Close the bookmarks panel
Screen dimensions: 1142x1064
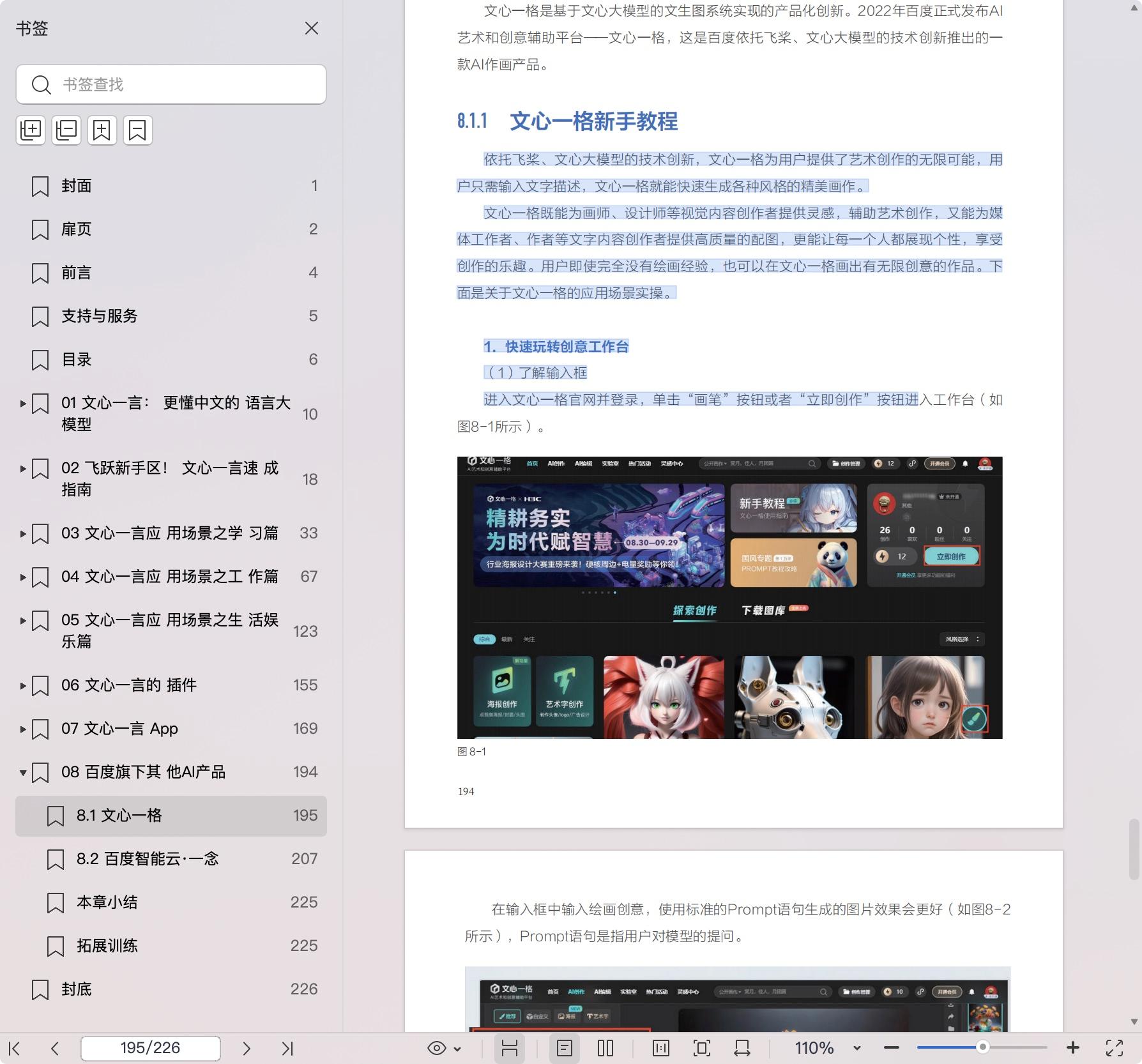coord(311,28)
